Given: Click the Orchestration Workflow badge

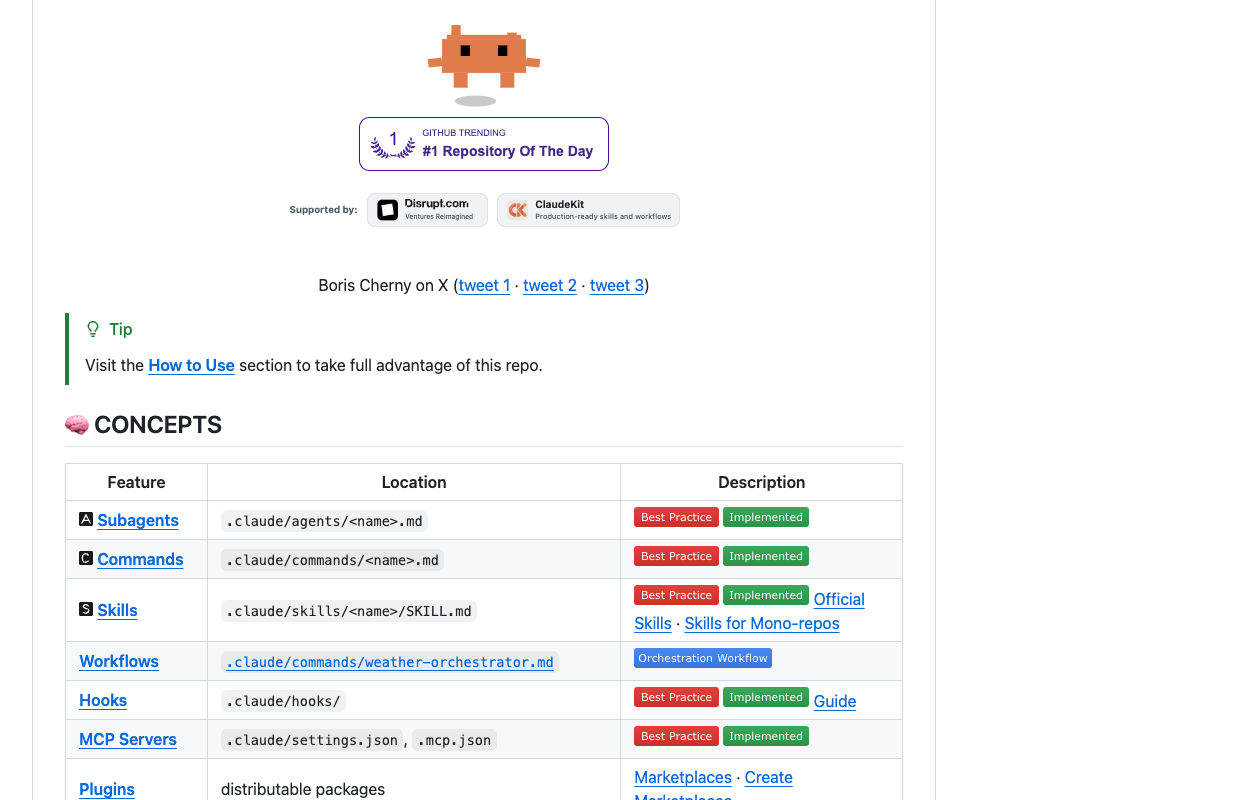Looking at the screenshot, I should coord(703,658).
